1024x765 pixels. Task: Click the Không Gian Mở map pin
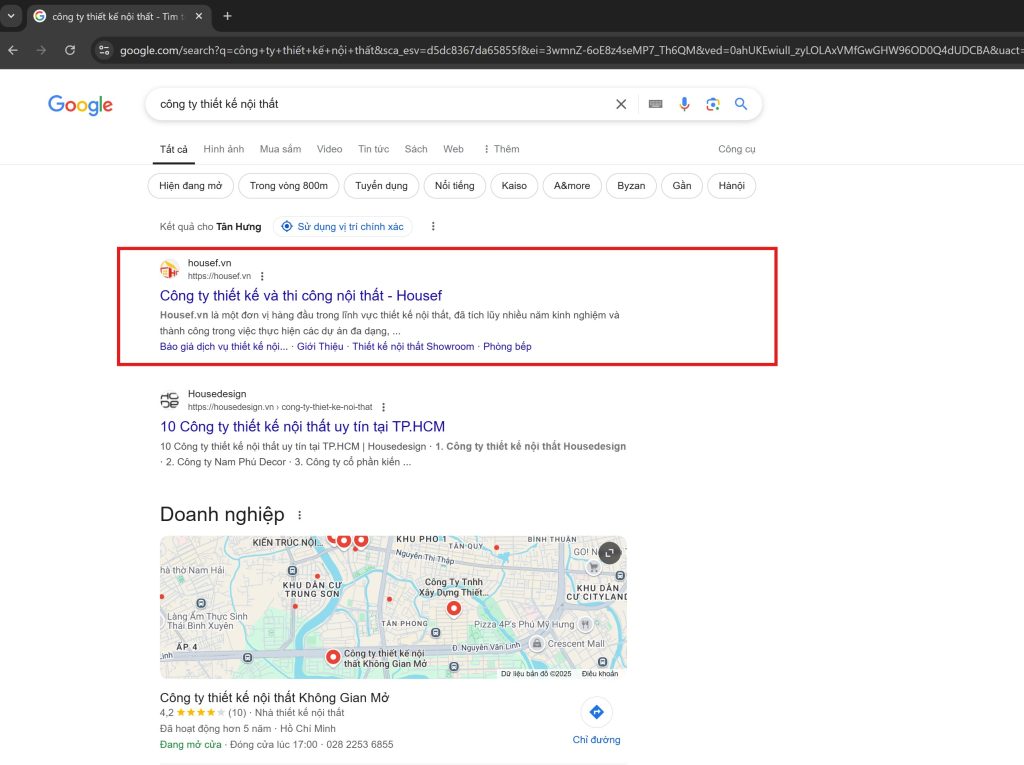coord(332,657)
